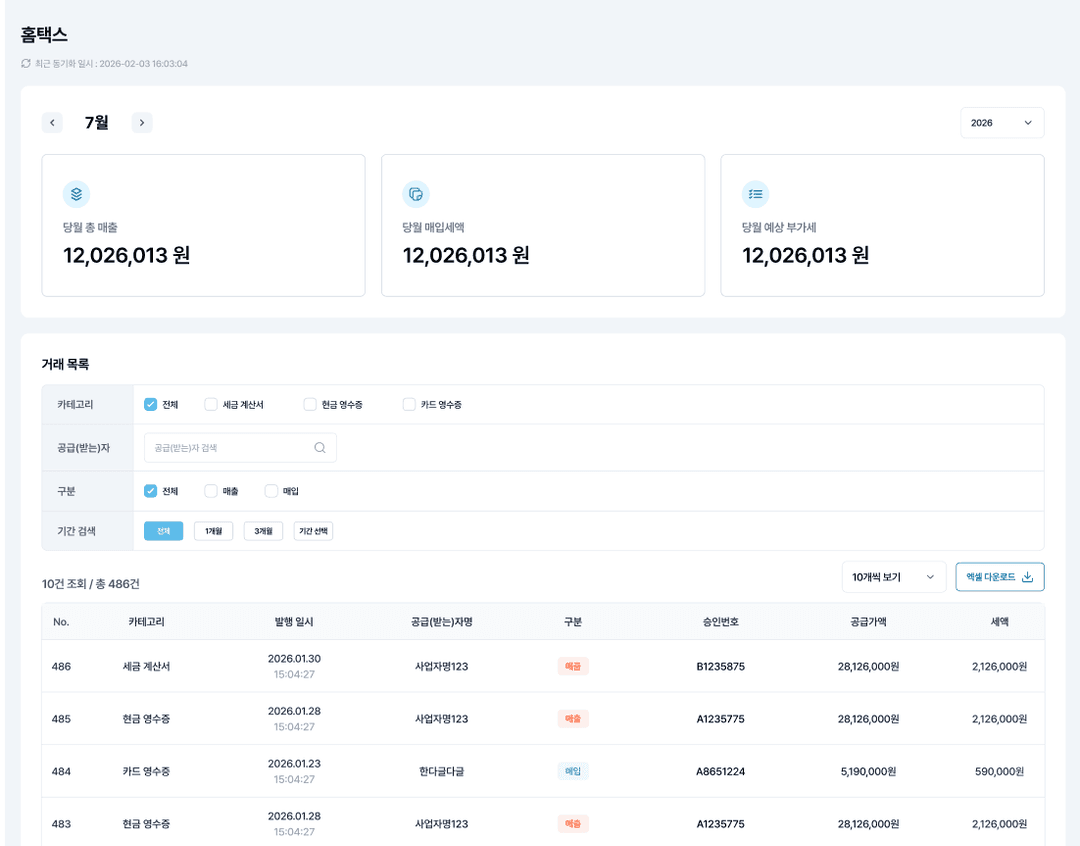Click the 매출 badge in row 483
The height and width of the screenshot is (846, 1080).
[x=573, y=824]
